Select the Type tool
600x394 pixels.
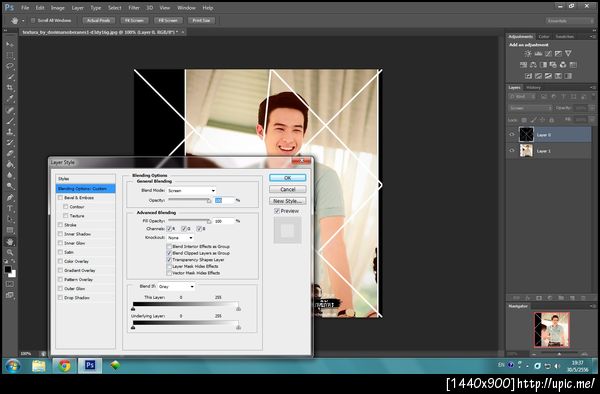10,208
